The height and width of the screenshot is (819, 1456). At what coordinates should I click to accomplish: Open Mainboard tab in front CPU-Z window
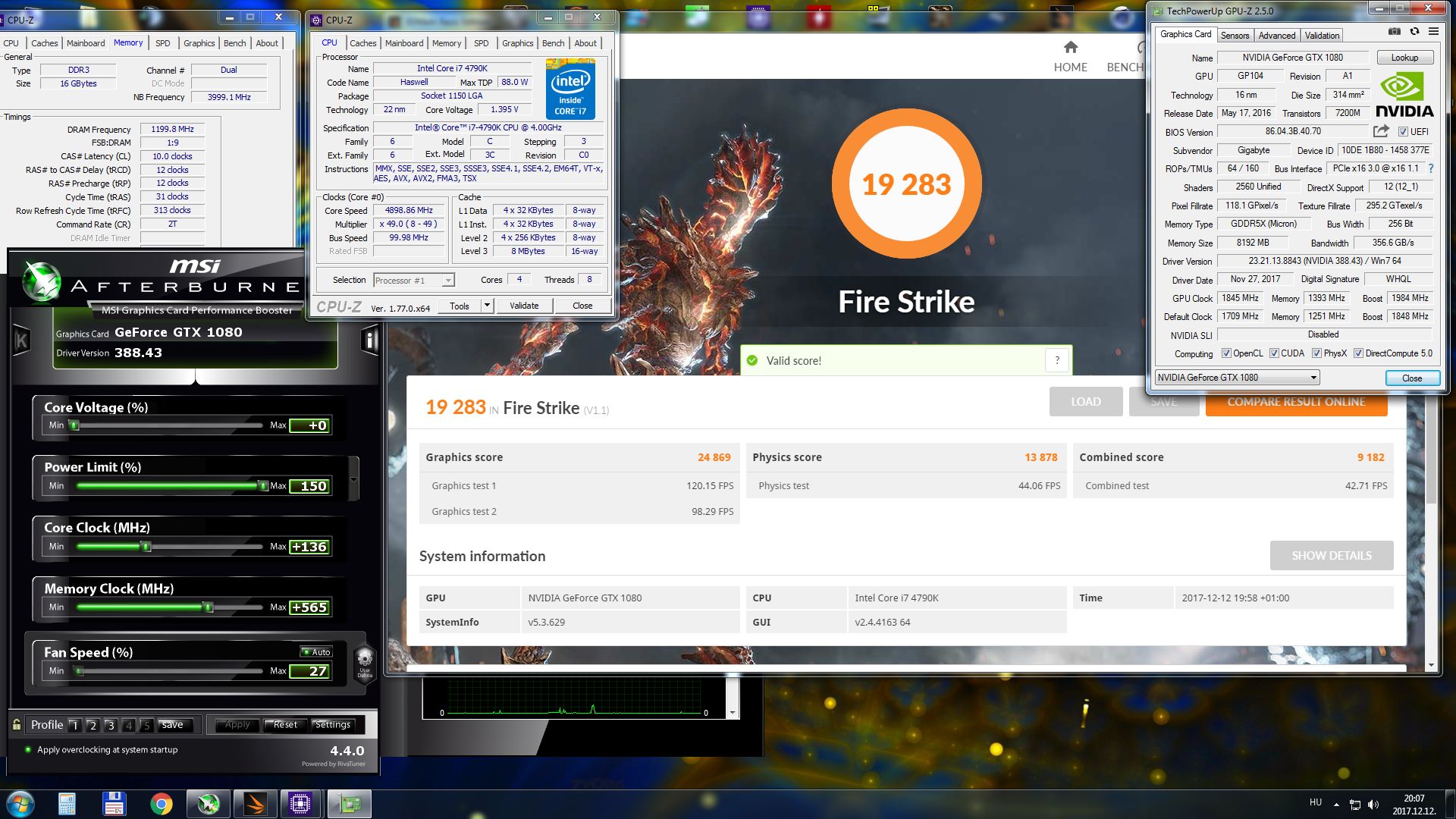(404, 43)
